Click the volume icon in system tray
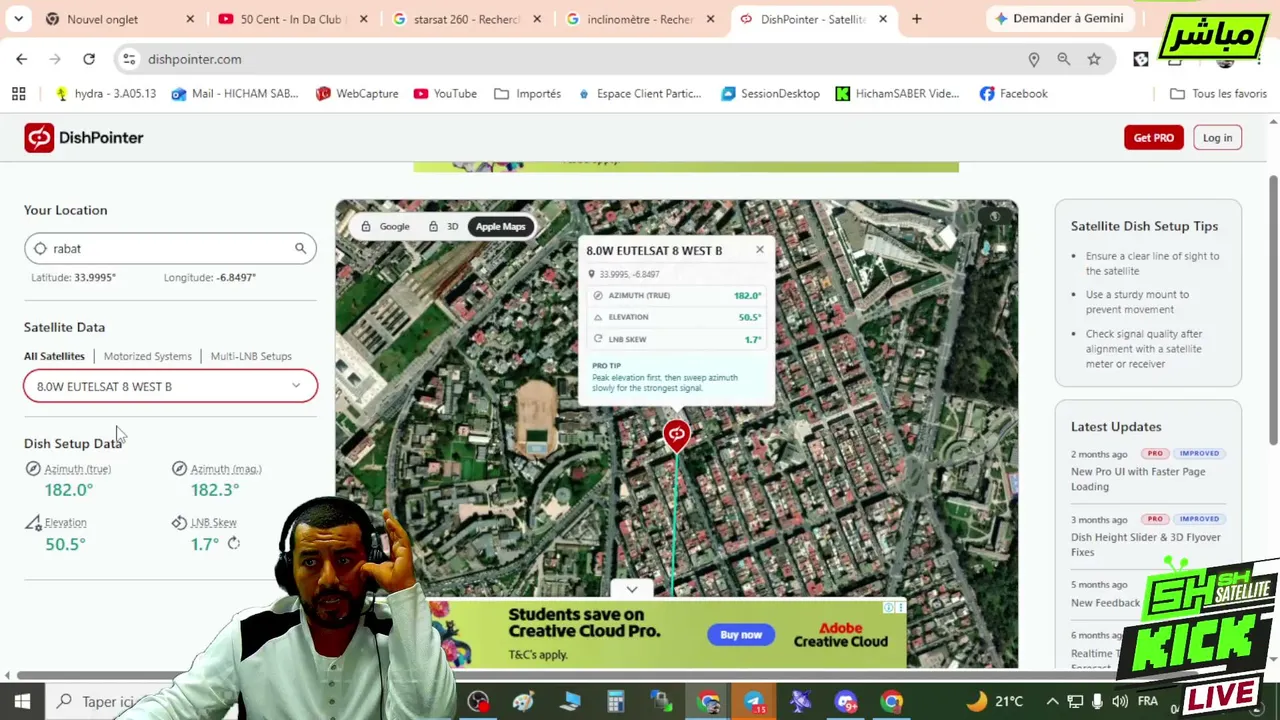This screenshot has height=720, width=1280. click(x=1120, y=701)
